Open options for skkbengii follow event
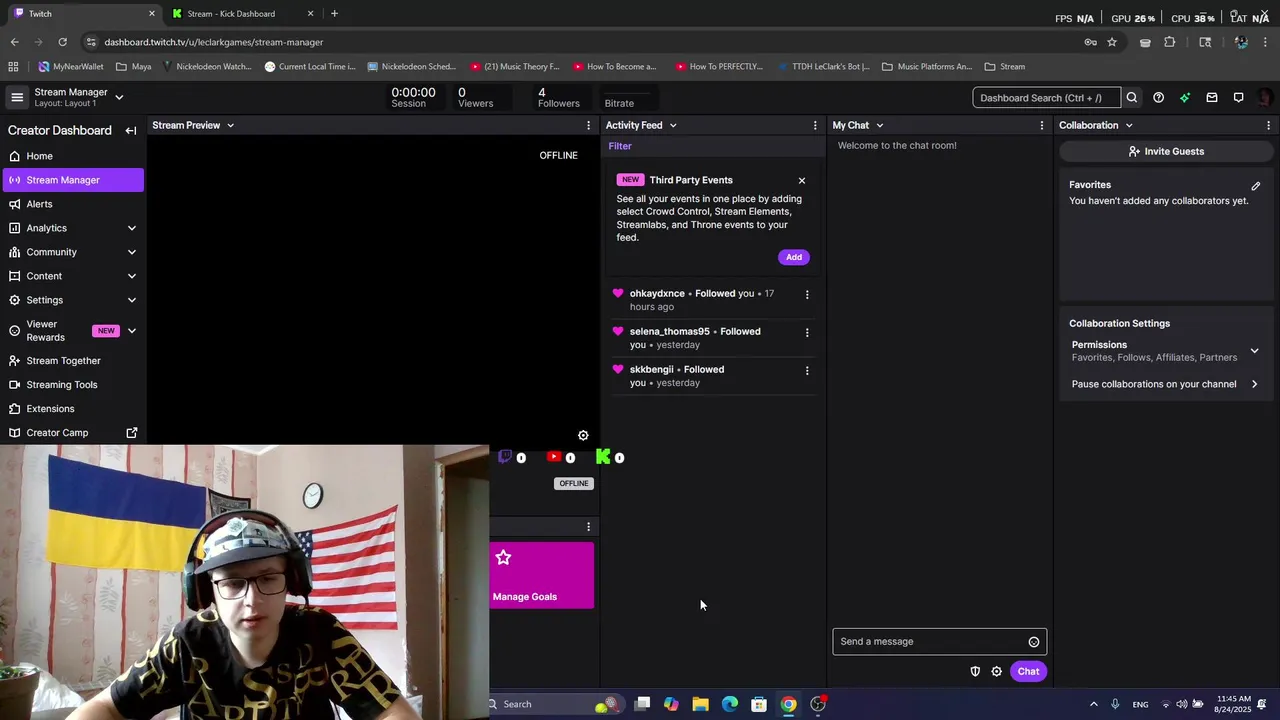Image resolution: width=1280 pixels, height=720 pixels. [807, 370]
